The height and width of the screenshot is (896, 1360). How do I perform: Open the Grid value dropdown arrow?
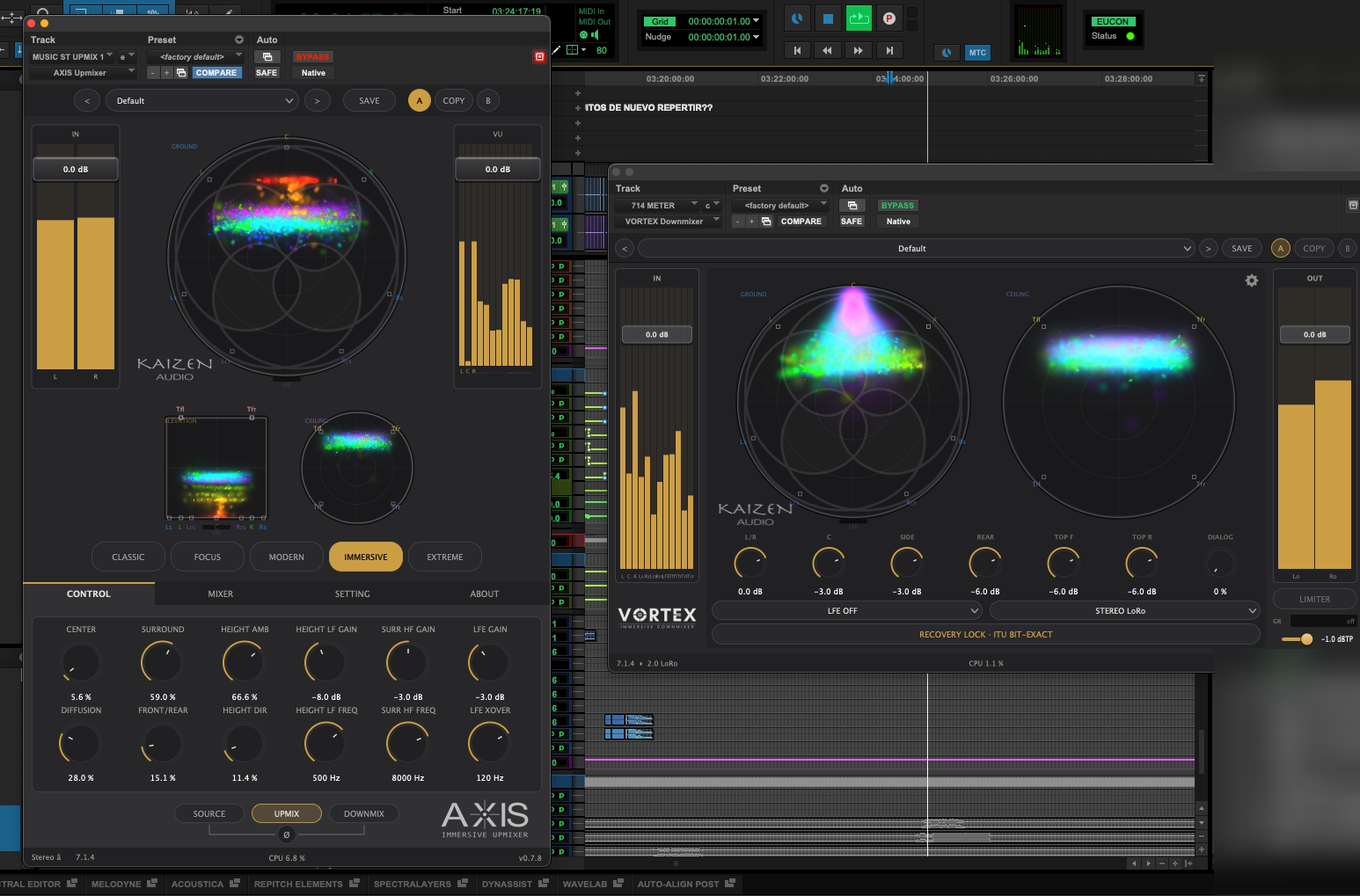756,21
